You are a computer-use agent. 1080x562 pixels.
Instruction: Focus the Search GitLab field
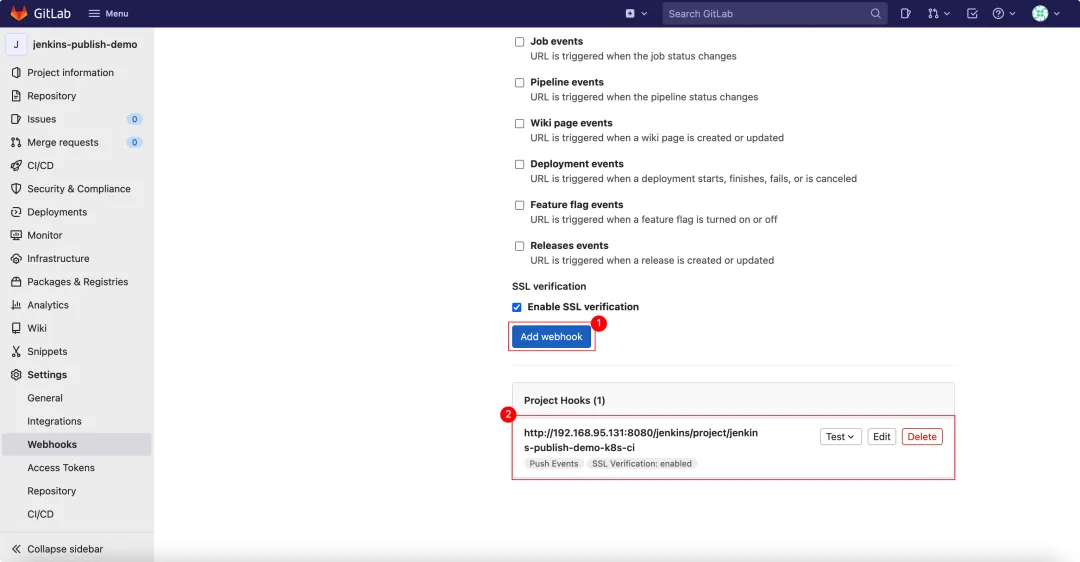pos(774,13)
